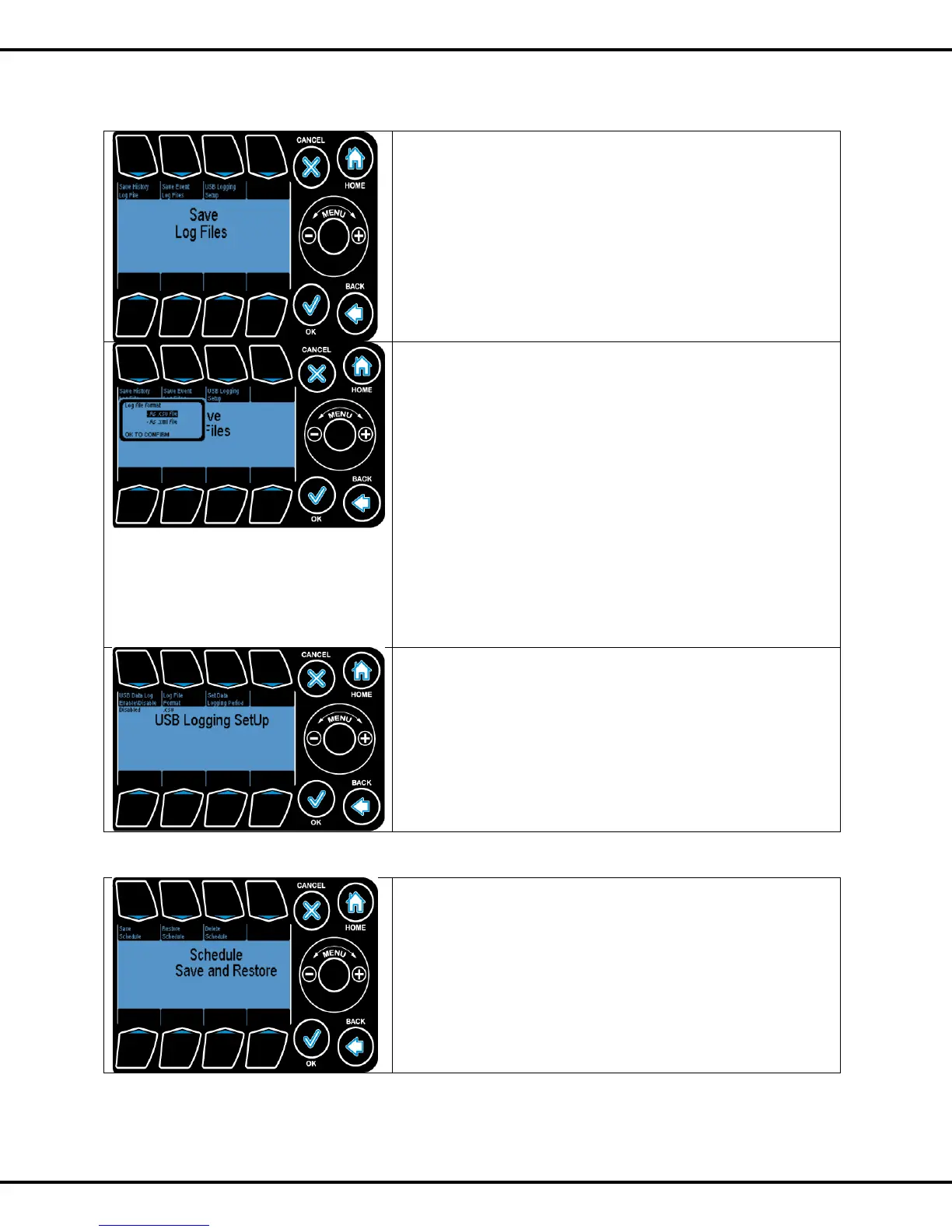Open USB Logging Setup on Save Log Files screen
Image resolution: width=952 pixels, height=1232 pixels.
coord(221,191)
